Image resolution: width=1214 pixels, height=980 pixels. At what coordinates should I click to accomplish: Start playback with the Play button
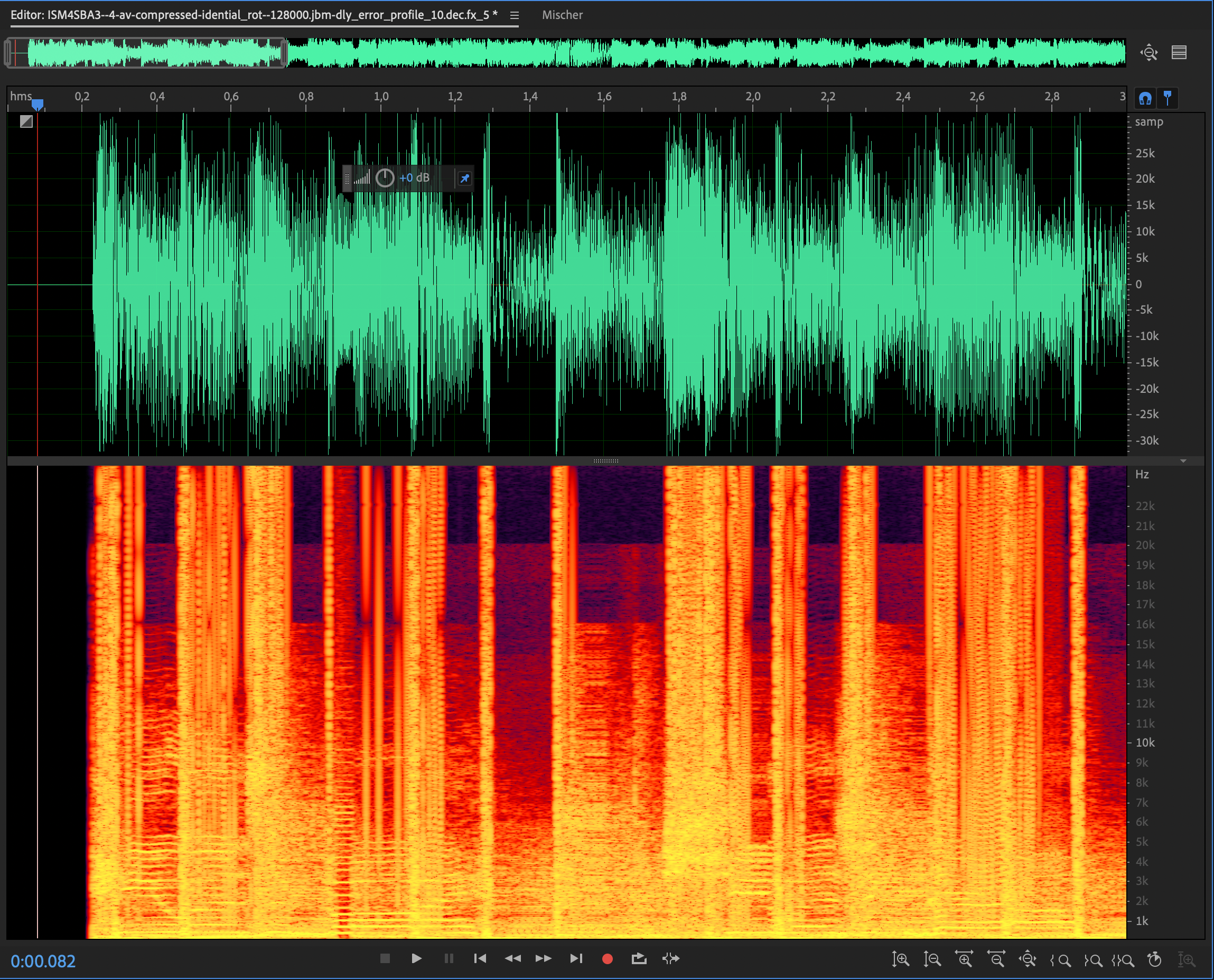(416, 958)
